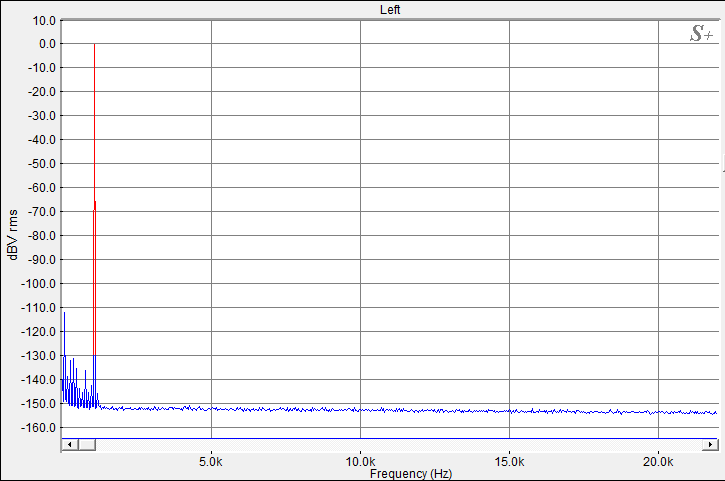Screen dimensions: 725x481
Task: Click the 0.0 dBV axis tick label
Action: tap(47, 44)
